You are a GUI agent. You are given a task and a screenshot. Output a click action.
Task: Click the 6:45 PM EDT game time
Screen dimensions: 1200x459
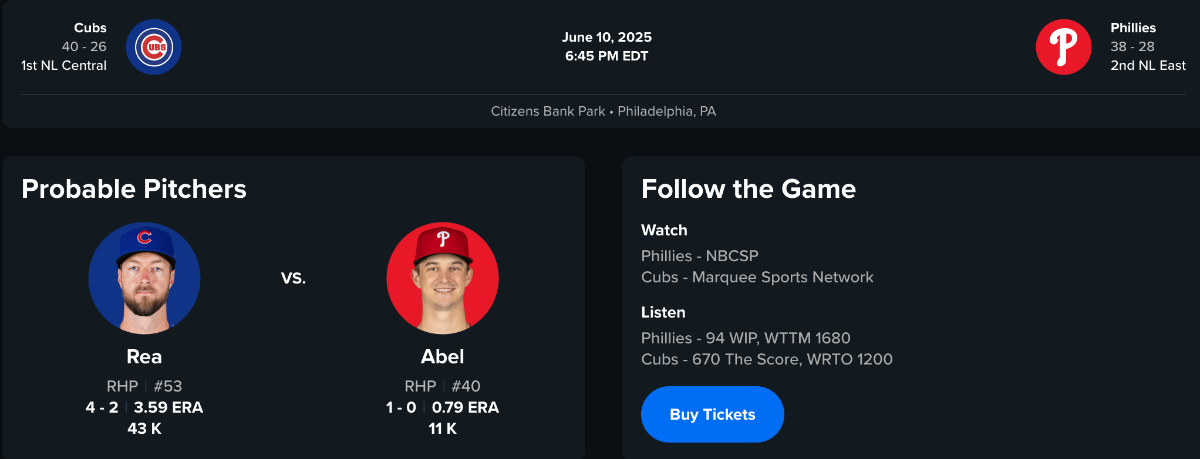607,56
